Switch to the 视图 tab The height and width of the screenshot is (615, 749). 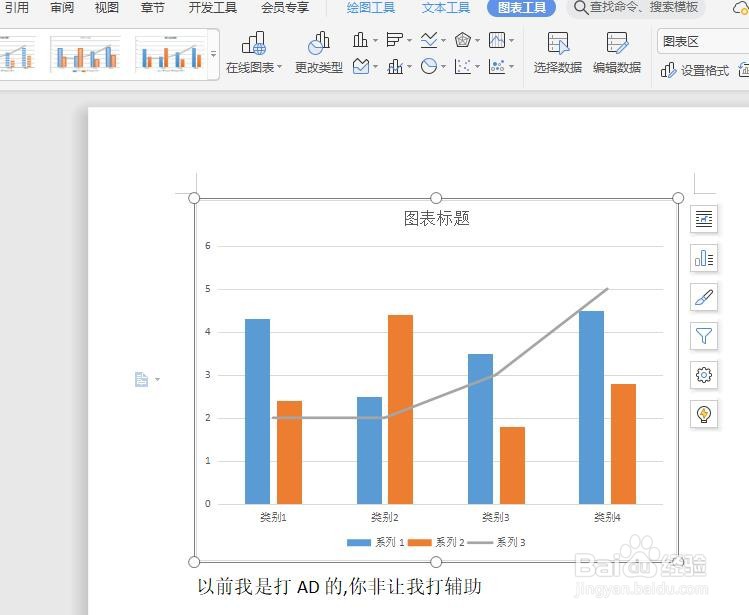tap(107, 7)
